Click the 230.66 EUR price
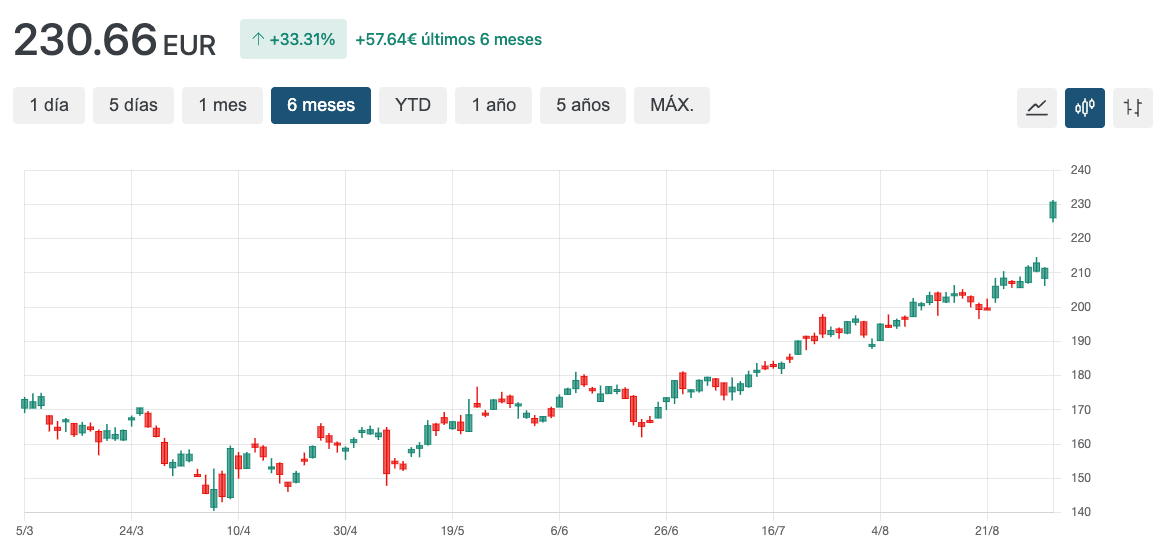This screenshot has width=1162, height=545. (114, 41)
